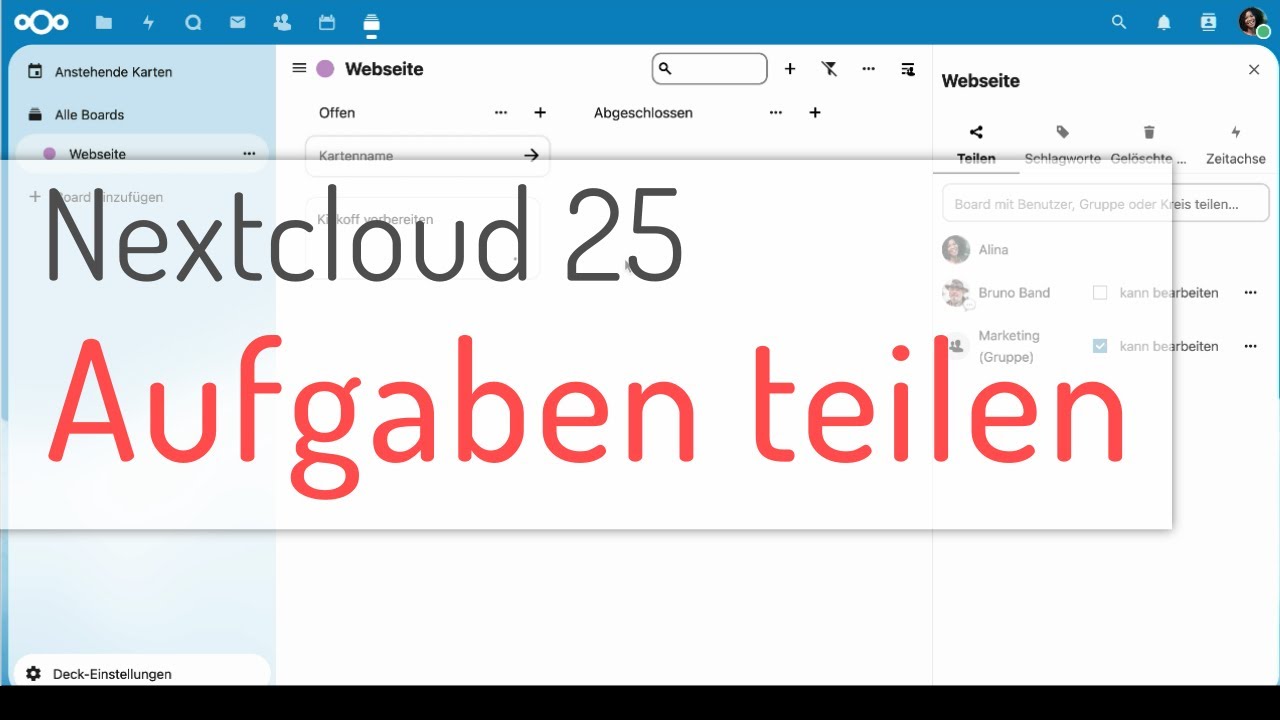Click the share board input field

pos(1106,203)
